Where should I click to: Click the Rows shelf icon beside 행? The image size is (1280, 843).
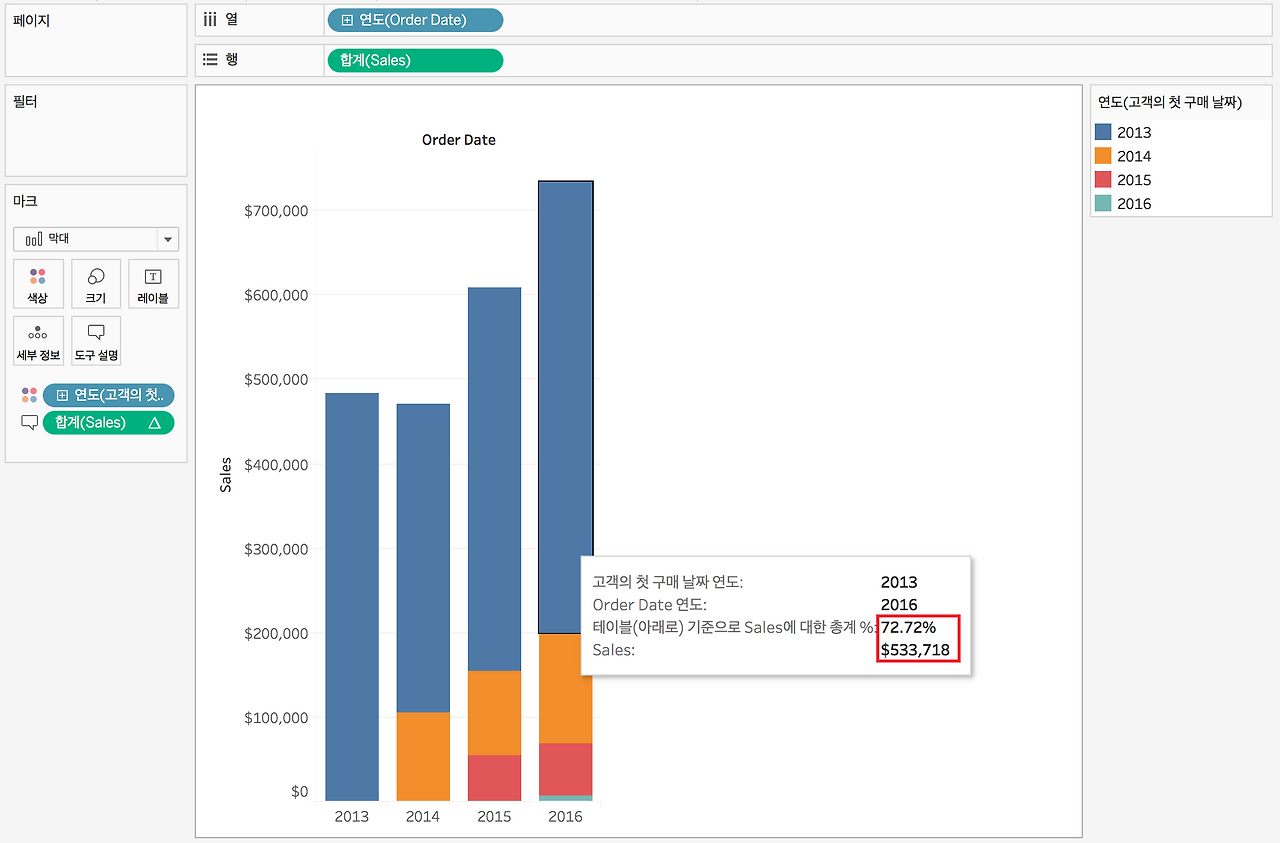tap(210, 60)
